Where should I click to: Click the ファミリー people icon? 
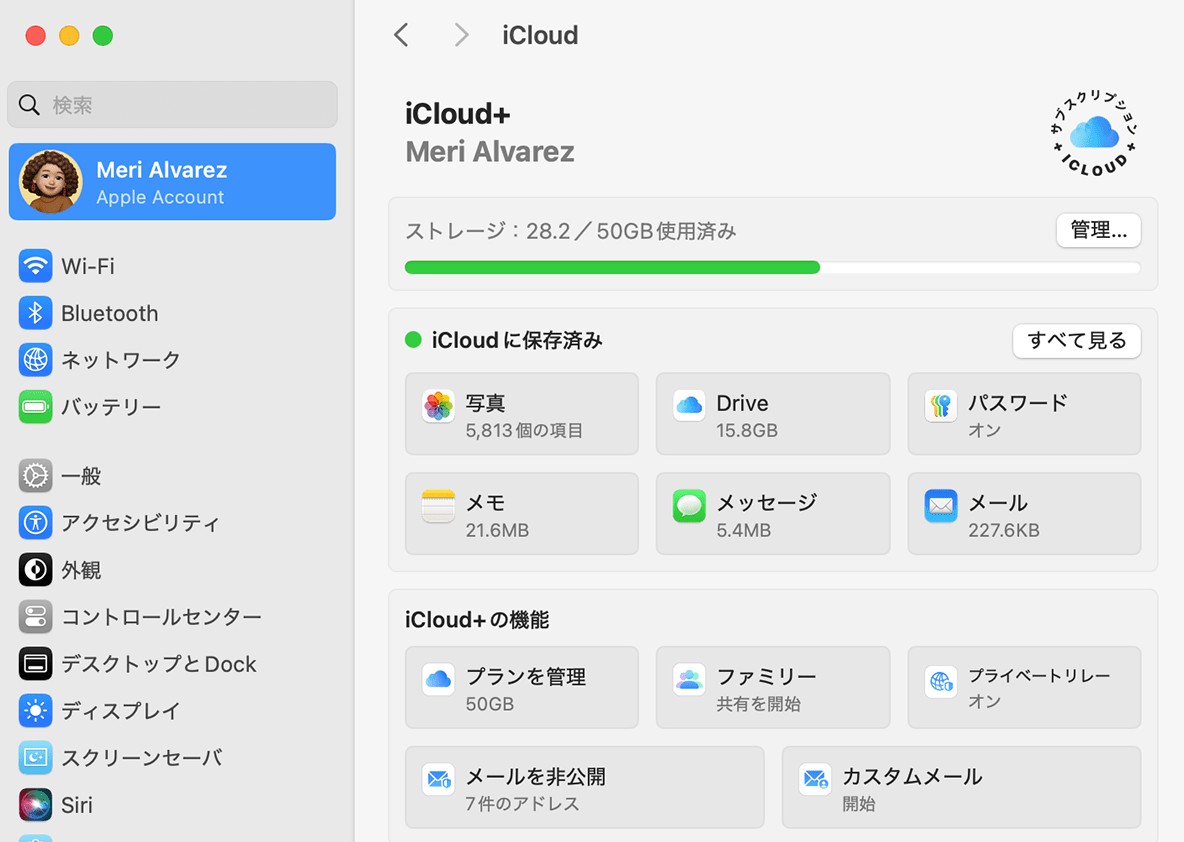[x=689, y=680]
